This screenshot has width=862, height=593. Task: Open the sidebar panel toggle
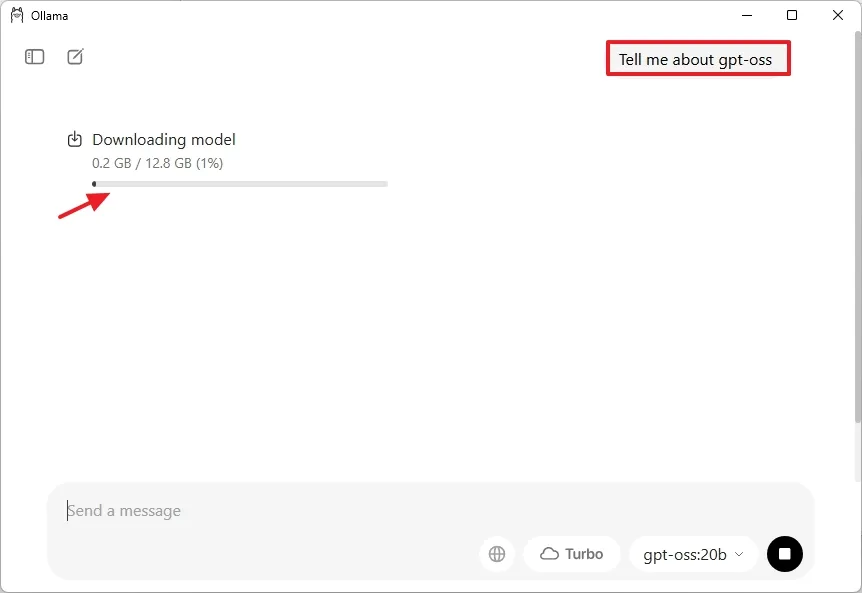click(x=34, y=57)
